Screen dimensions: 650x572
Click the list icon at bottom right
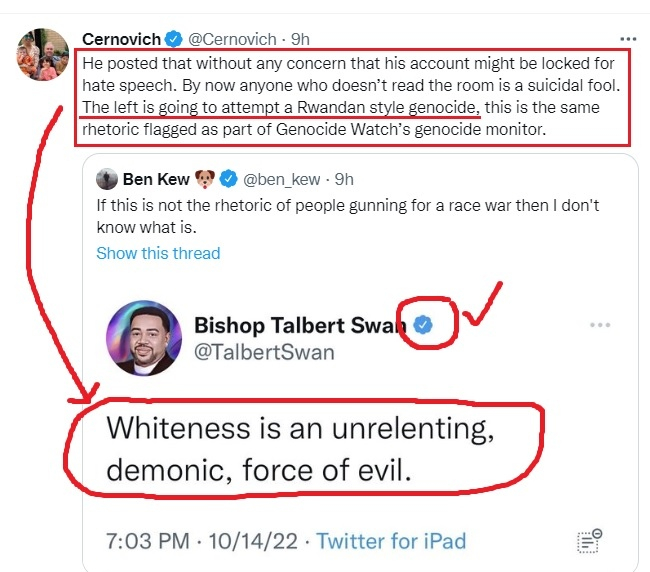[x=589, y=541]
